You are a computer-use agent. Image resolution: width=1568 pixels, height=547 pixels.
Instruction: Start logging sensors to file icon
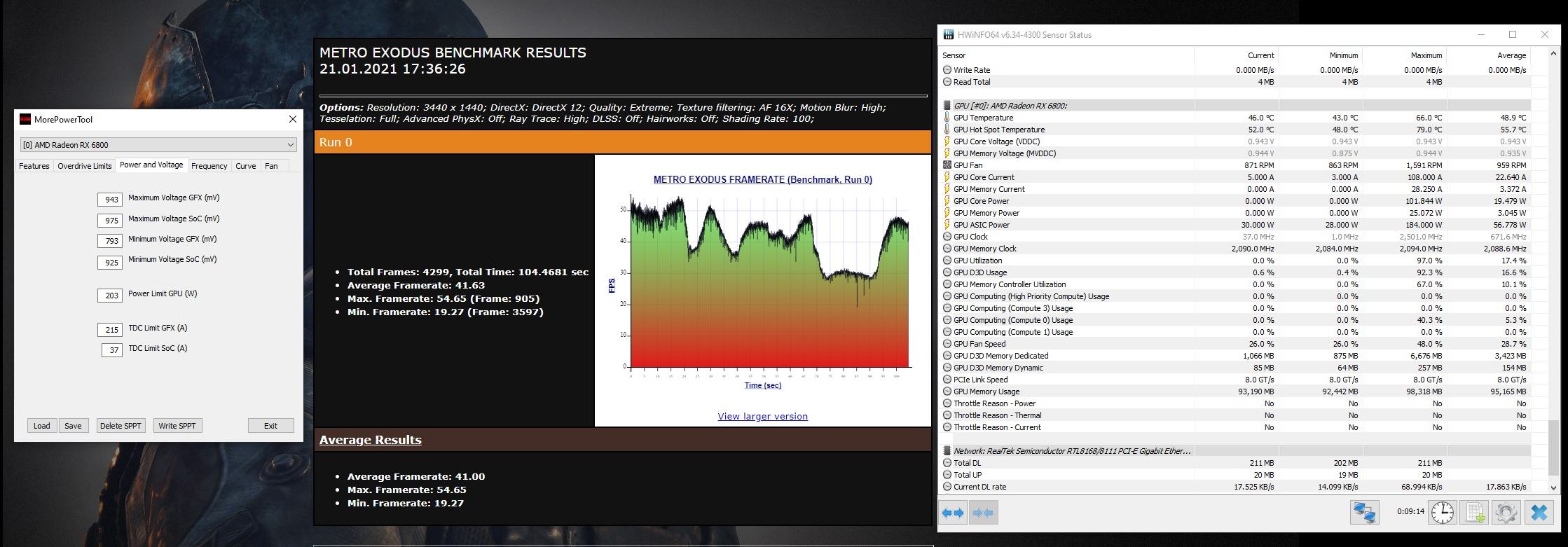[1474, 513]
